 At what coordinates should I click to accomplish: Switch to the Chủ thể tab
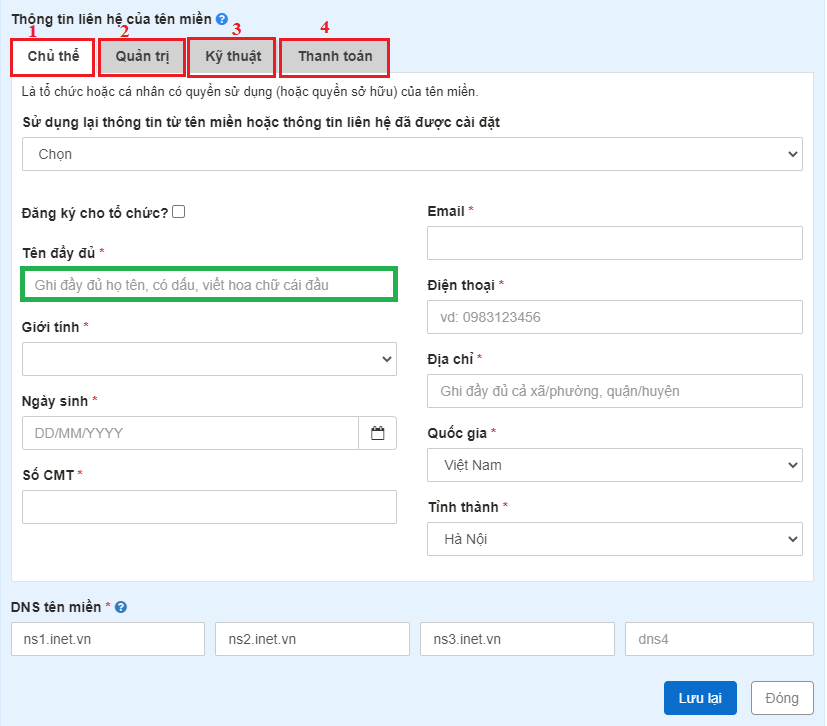53,56
